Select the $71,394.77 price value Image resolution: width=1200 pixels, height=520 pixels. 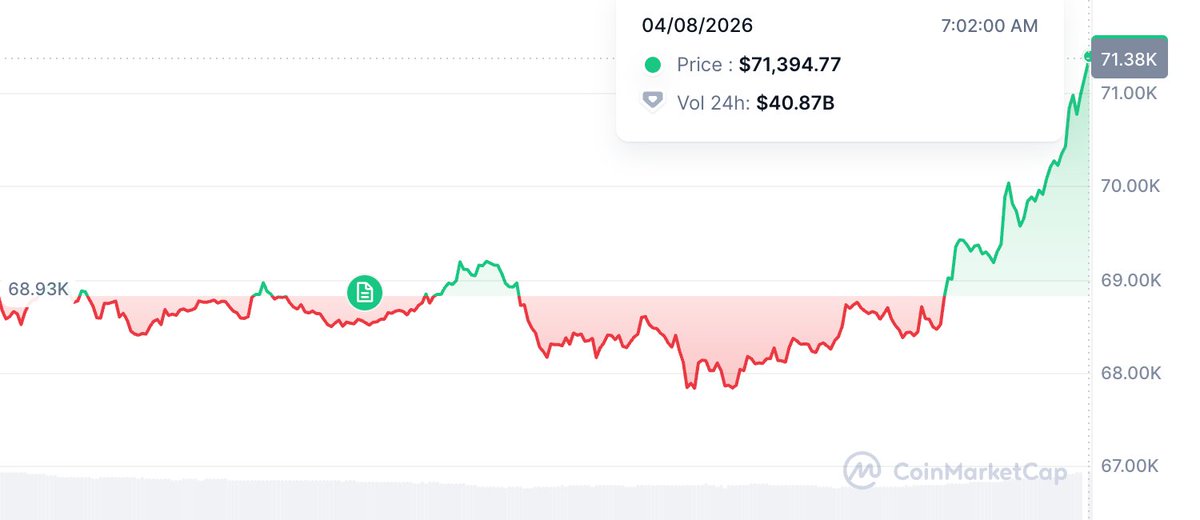coord(790,65)
